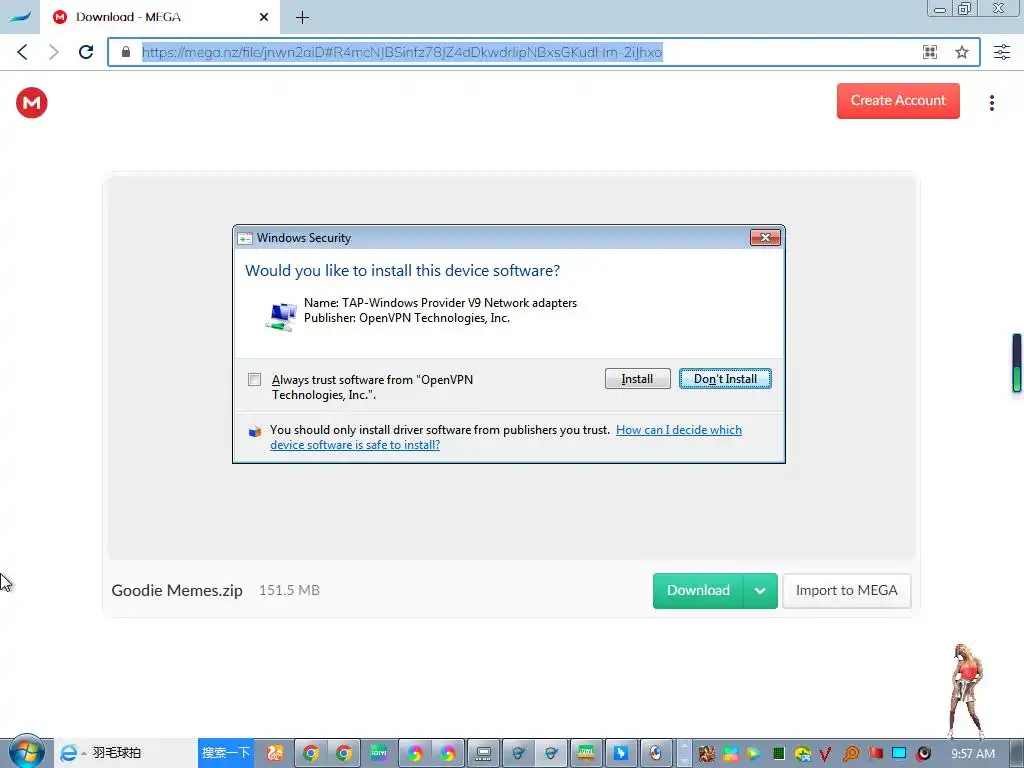The image size is (1024, 768).
Task: Click the network adapter device icon
Action: click(x=281, y=317)
